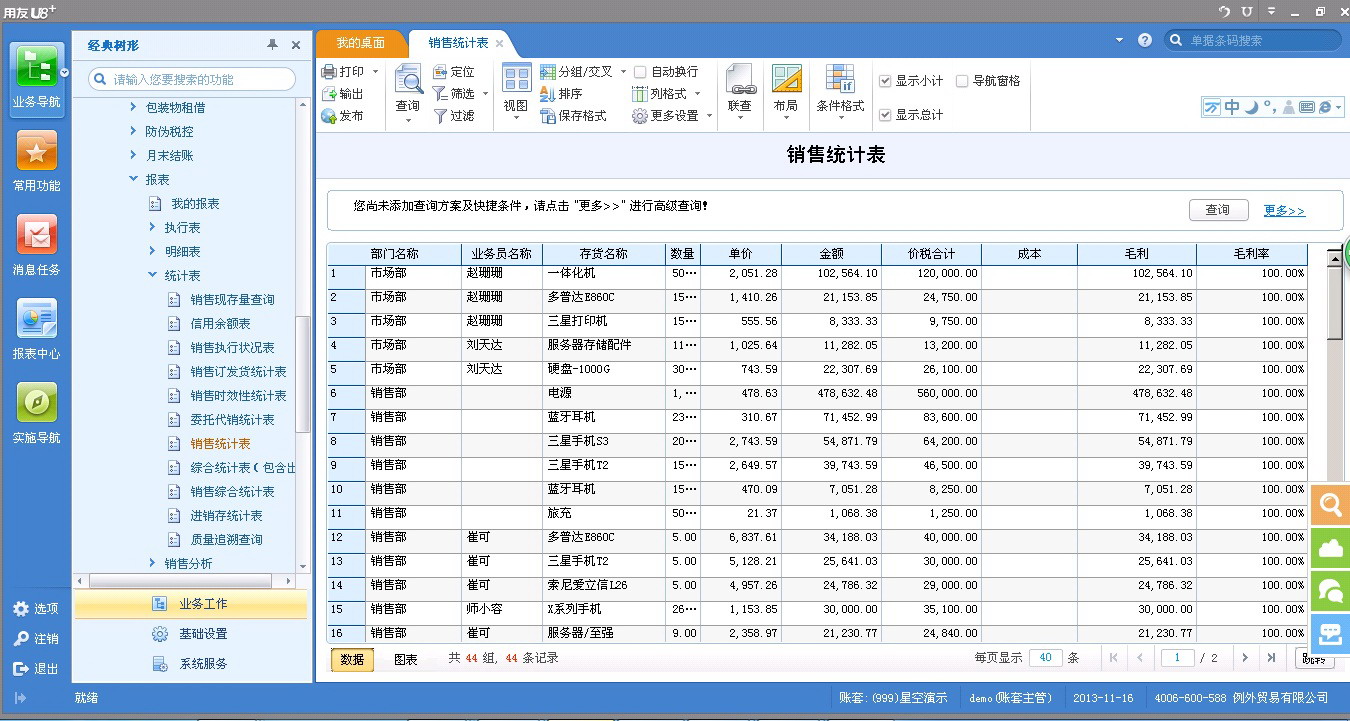Click the help question mark icon

[x=1145, y=40]
